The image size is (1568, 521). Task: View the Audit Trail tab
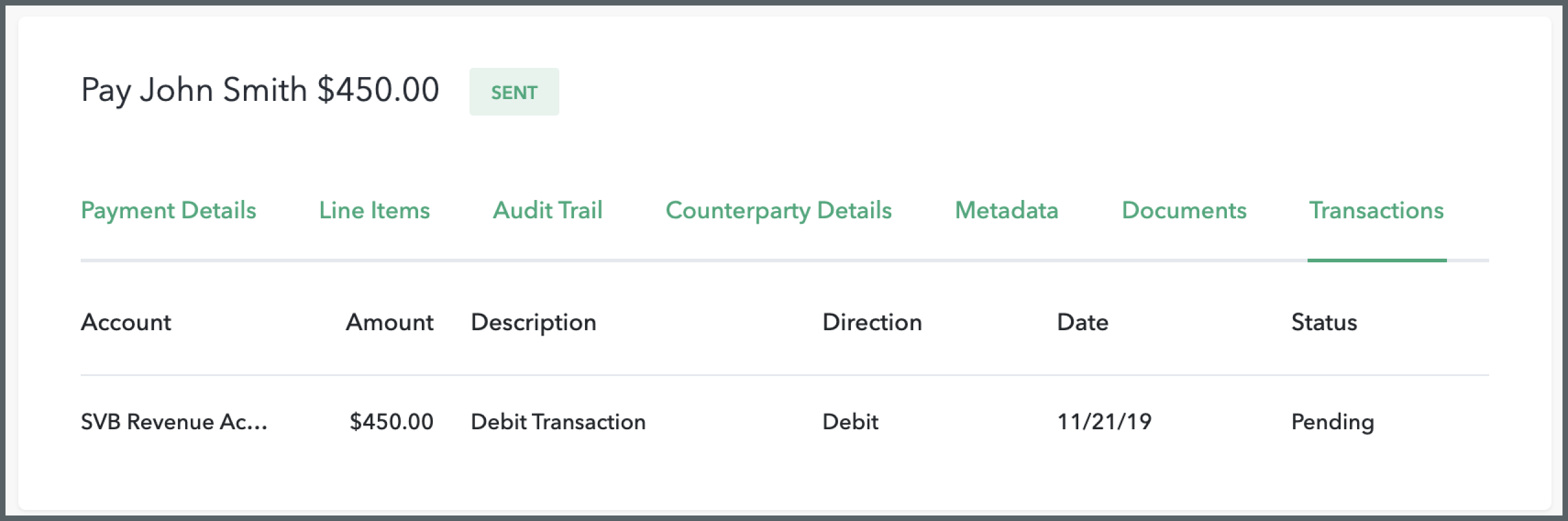click(x=548, y=210)
